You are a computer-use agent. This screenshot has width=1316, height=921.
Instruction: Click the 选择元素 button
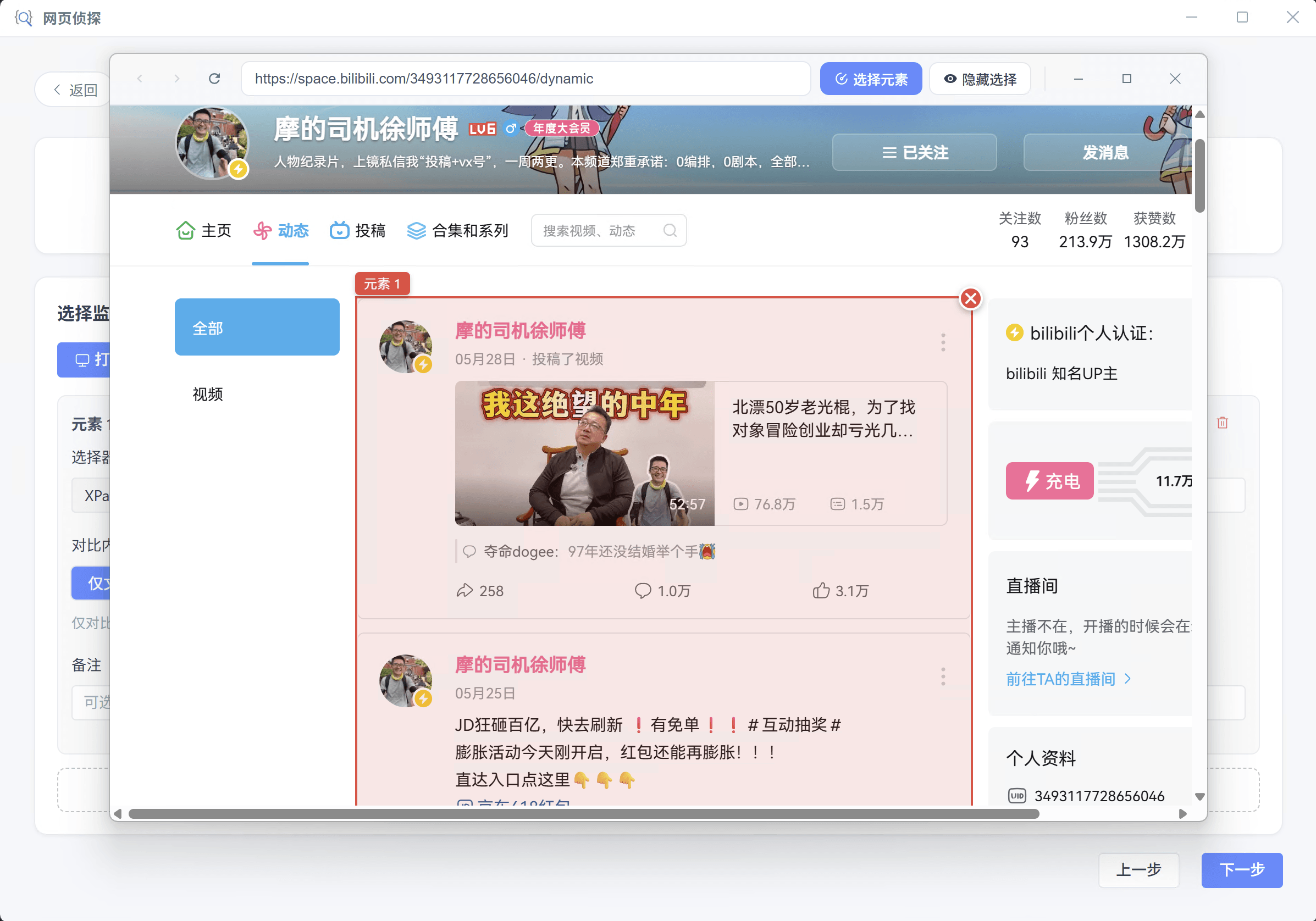[871, 79]
